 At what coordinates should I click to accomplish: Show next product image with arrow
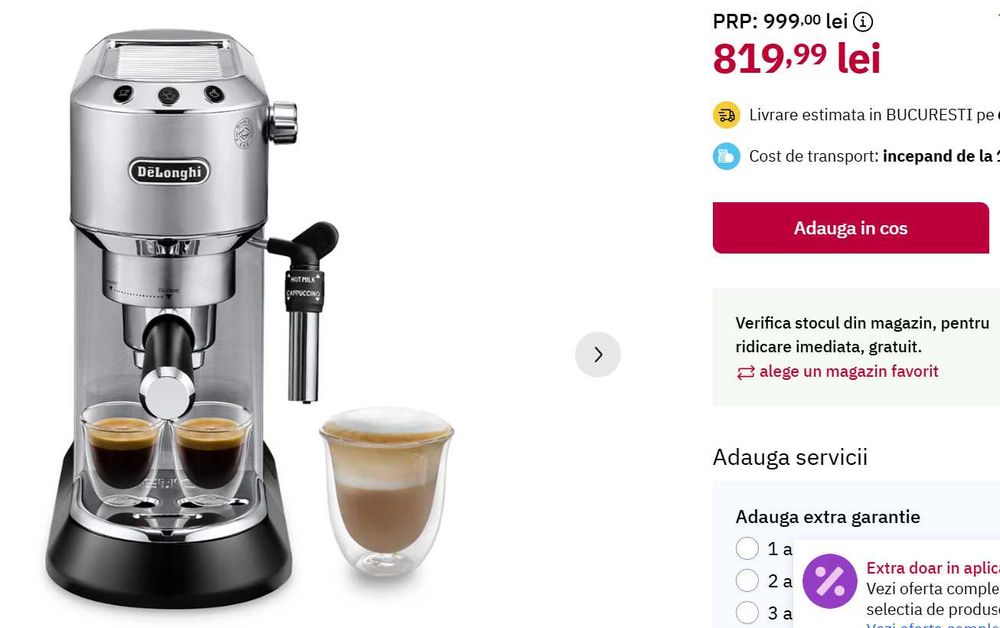pos(598,354)
